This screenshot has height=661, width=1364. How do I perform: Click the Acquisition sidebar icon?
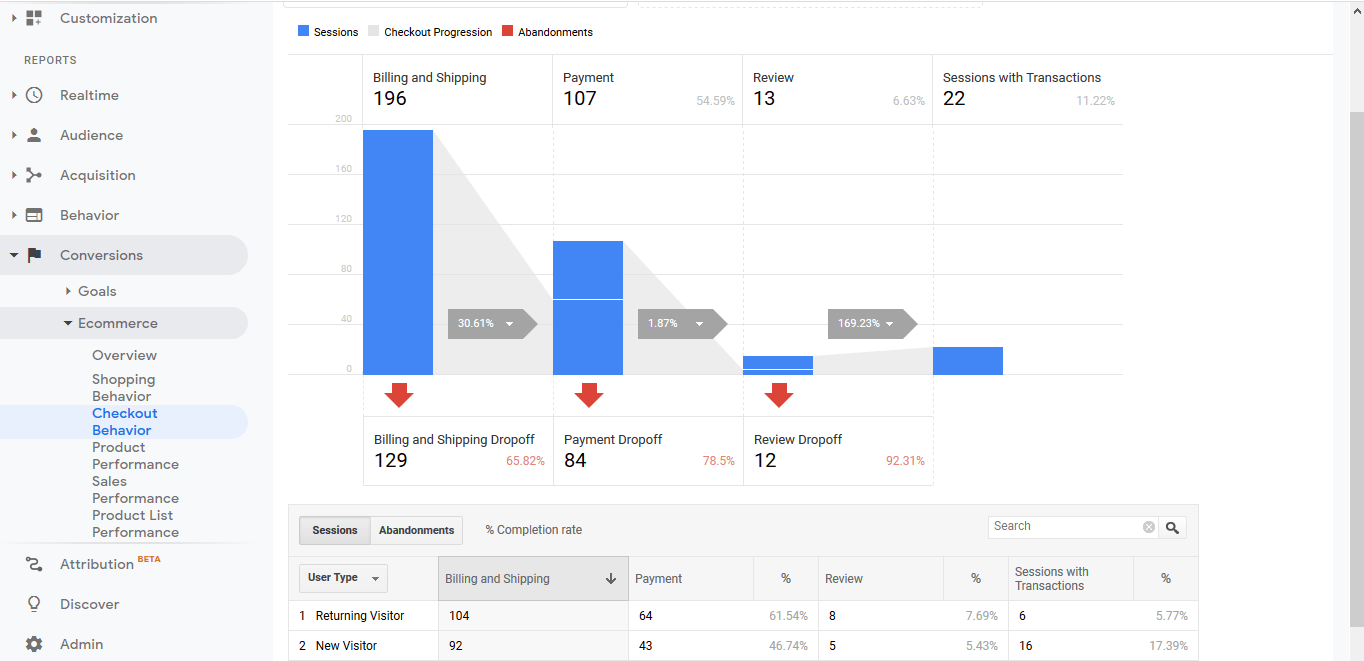34,175
